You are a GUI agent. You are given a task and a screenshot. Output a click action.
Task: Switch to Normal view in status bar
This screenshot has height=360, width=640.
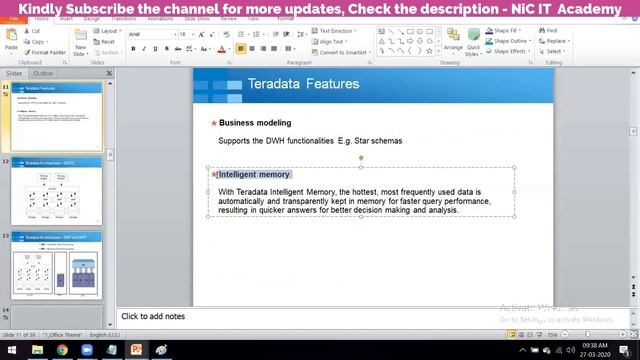512,335
